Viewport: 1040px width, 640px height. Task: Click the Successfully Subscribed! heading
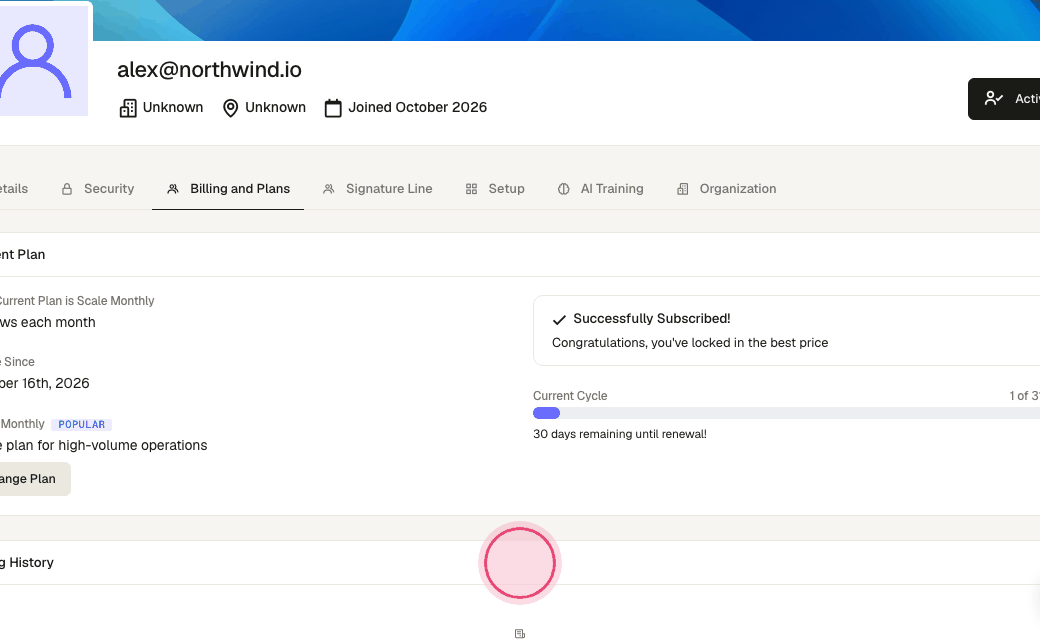[652, 319]
